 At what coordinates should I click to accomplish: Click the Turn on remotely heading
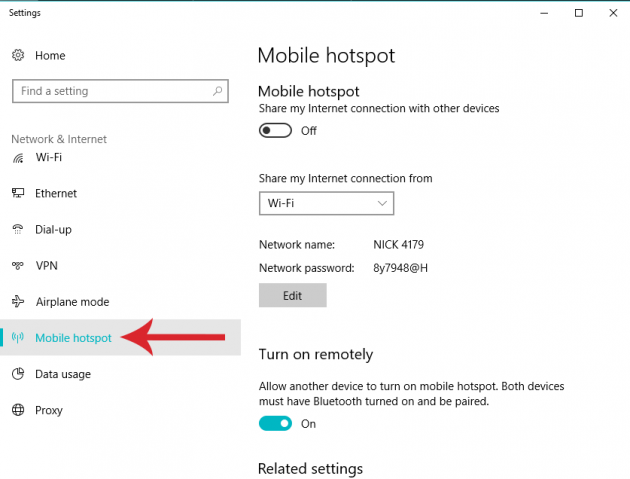(x=316, y=354)
